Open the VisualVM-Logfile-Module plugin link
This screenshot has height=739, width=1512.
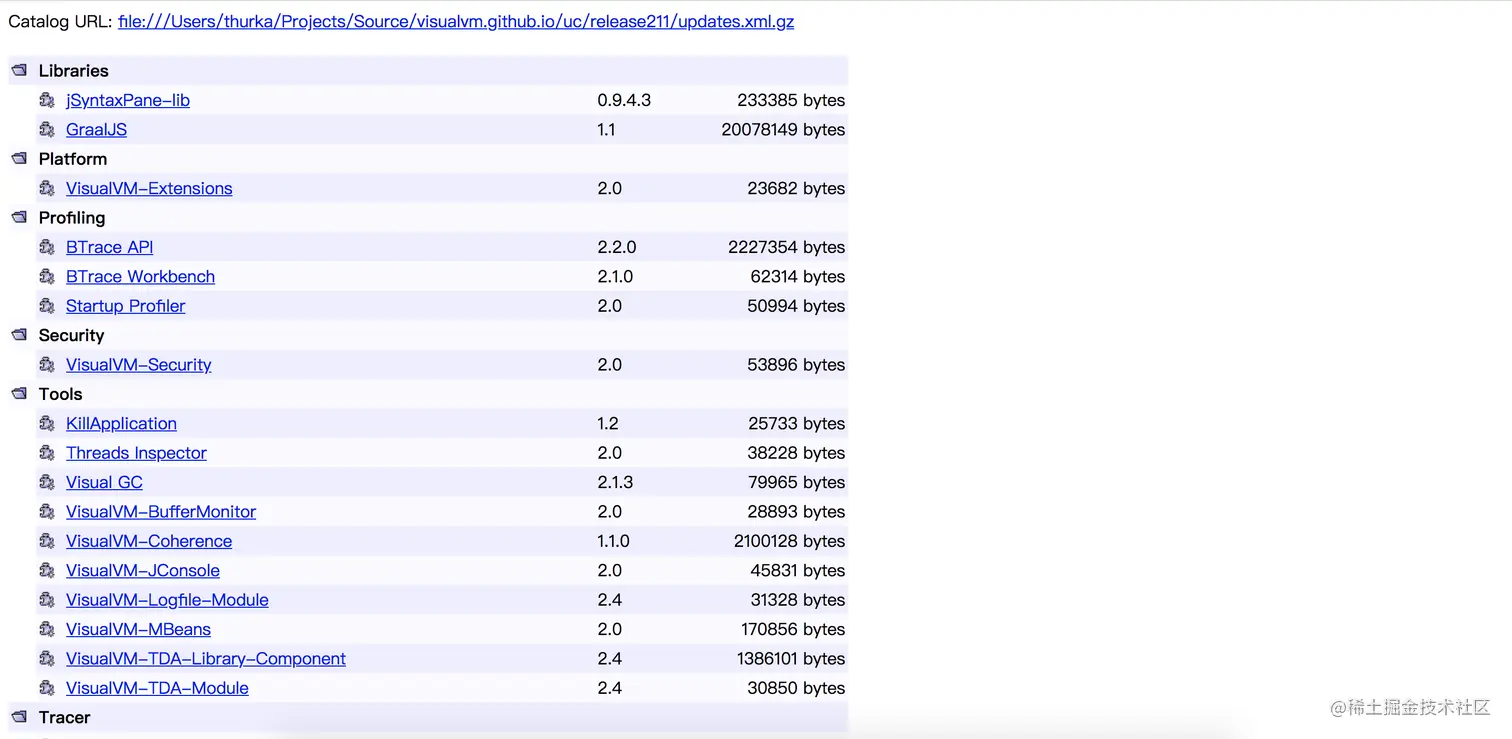tap(167, 600)
